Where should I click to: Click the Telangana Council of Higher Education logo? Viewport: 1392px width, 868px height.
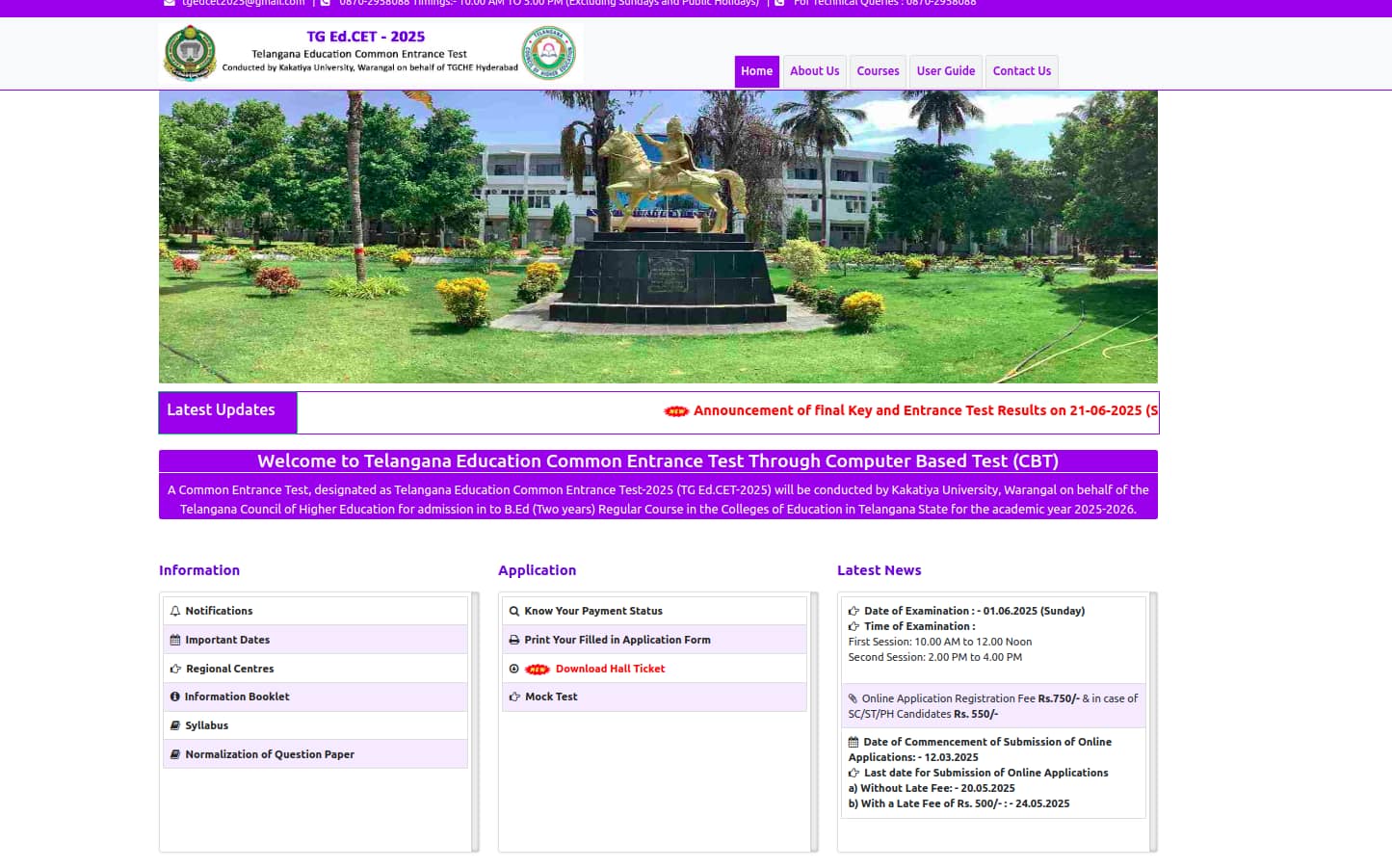[548, 53]
